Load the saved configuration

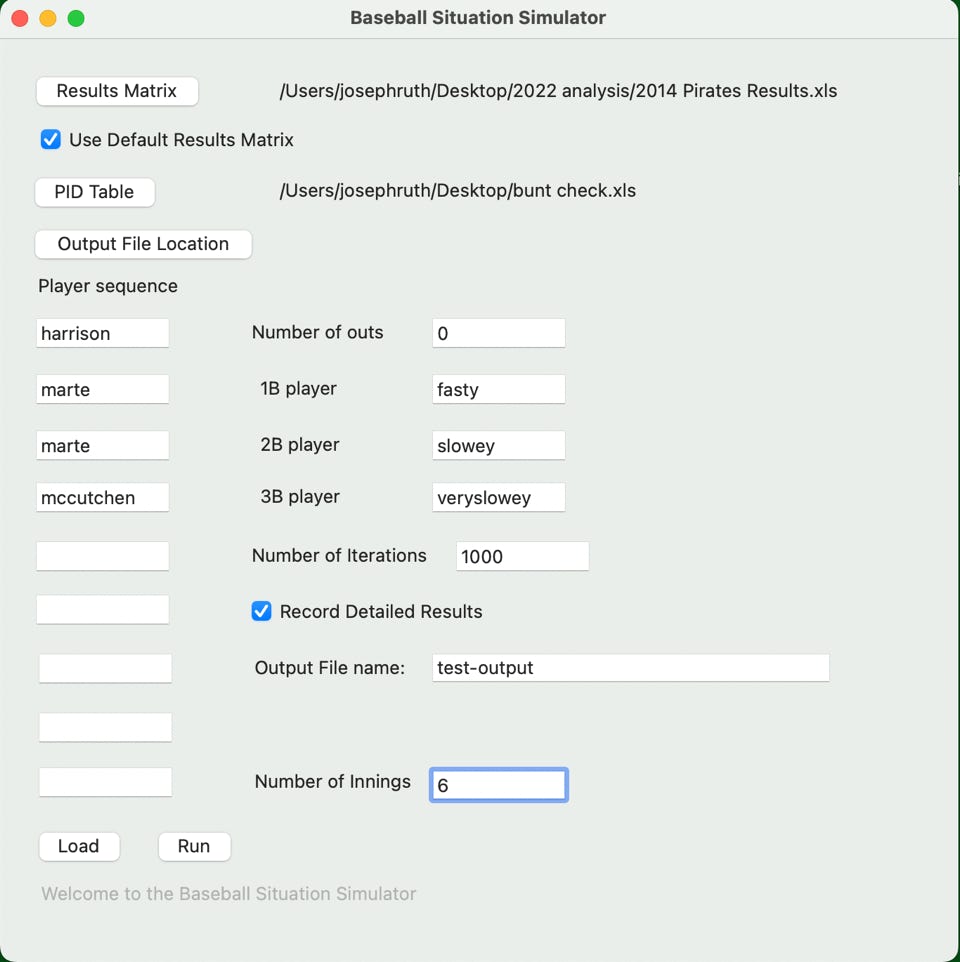click(79, 847)
